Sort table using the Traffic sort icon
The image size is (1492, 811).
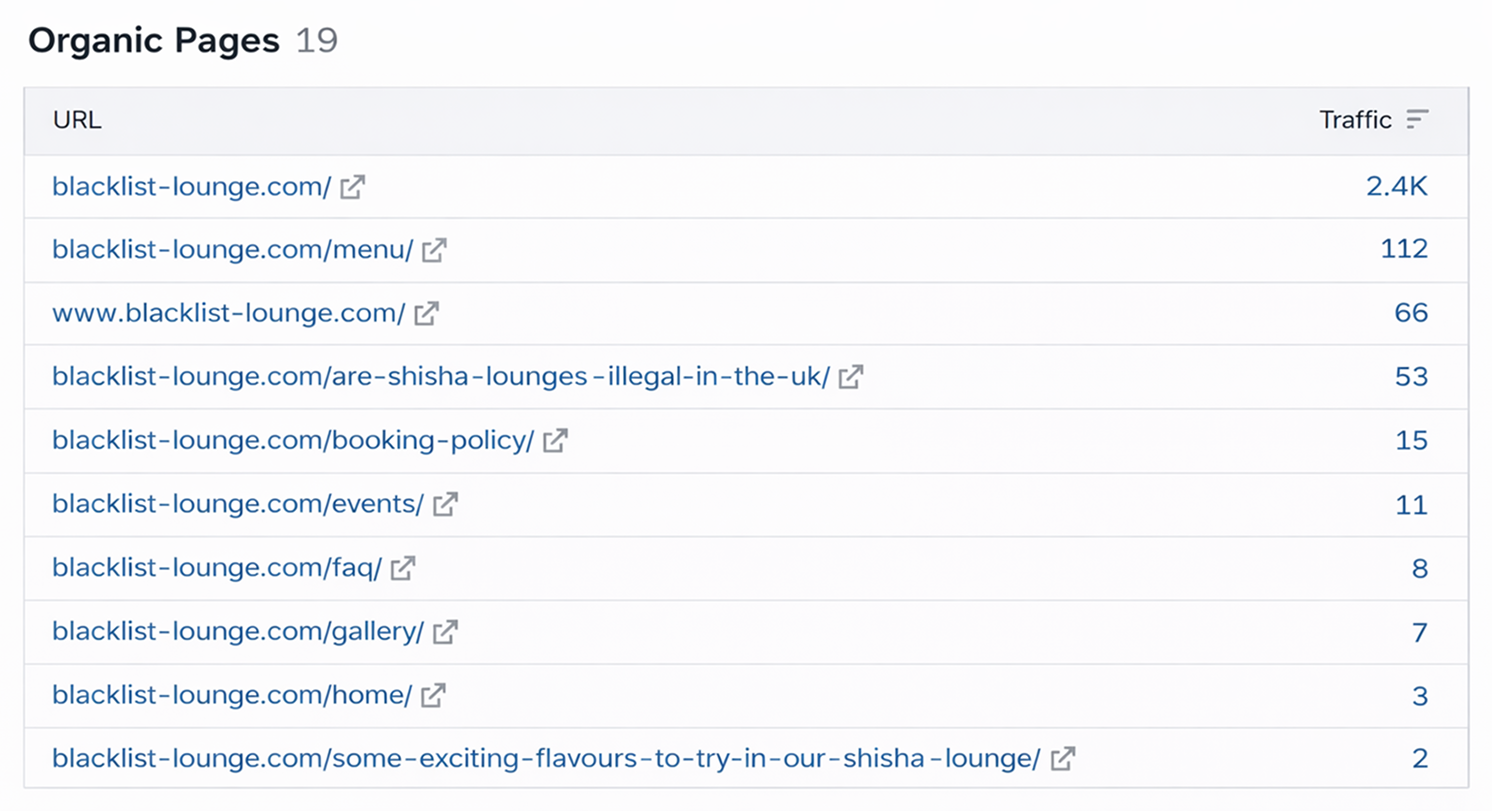click(x=1417, y=120)
